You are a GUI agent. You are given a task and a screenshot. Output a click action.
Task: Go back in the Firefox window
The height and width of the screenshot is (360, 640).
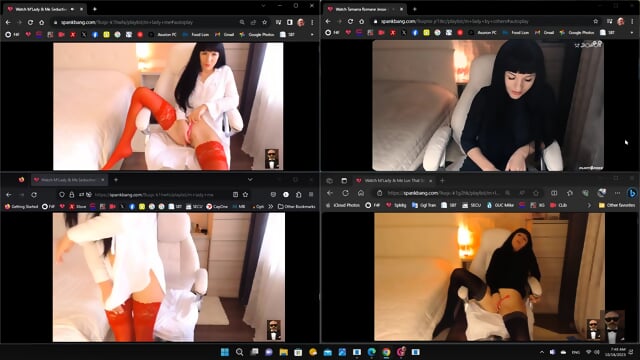point(9,195)
